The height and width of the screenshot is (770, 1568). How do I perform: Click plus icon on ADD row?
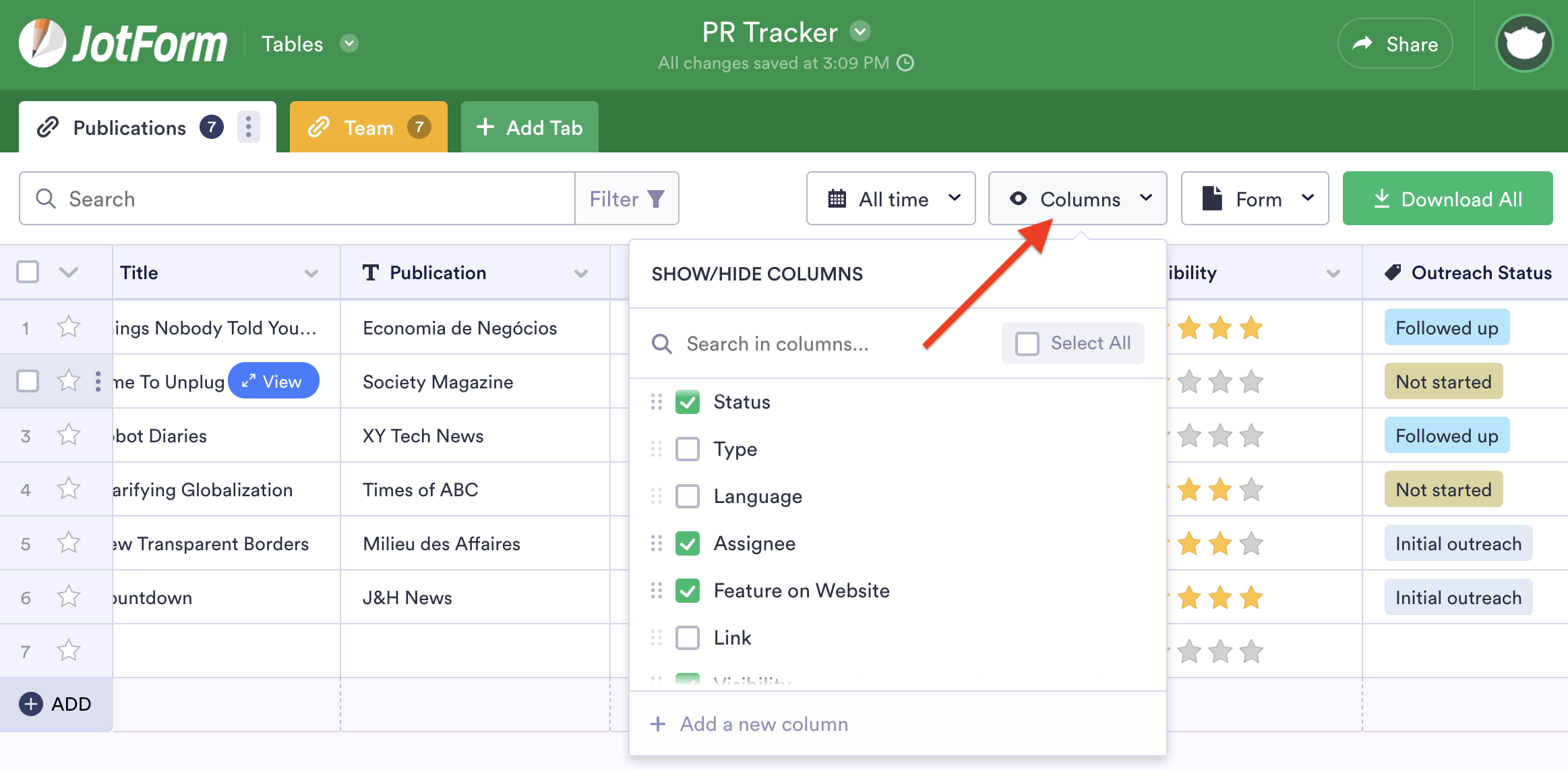point(30,704)
